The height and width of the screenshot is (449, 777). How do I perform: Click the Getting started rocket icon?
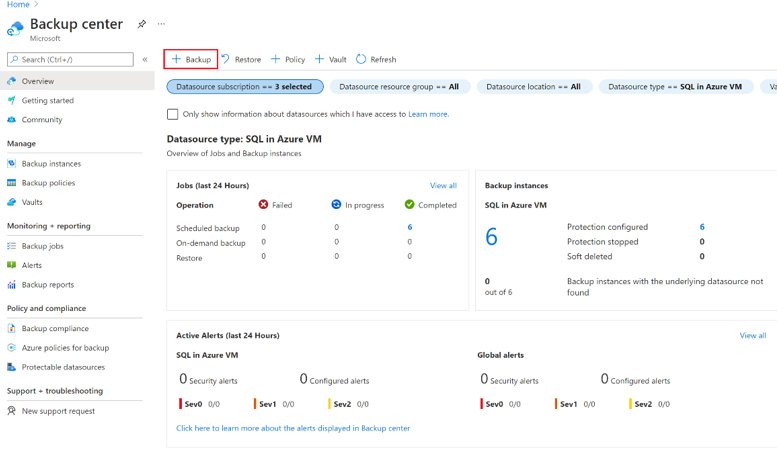click(x=11, y=100)
